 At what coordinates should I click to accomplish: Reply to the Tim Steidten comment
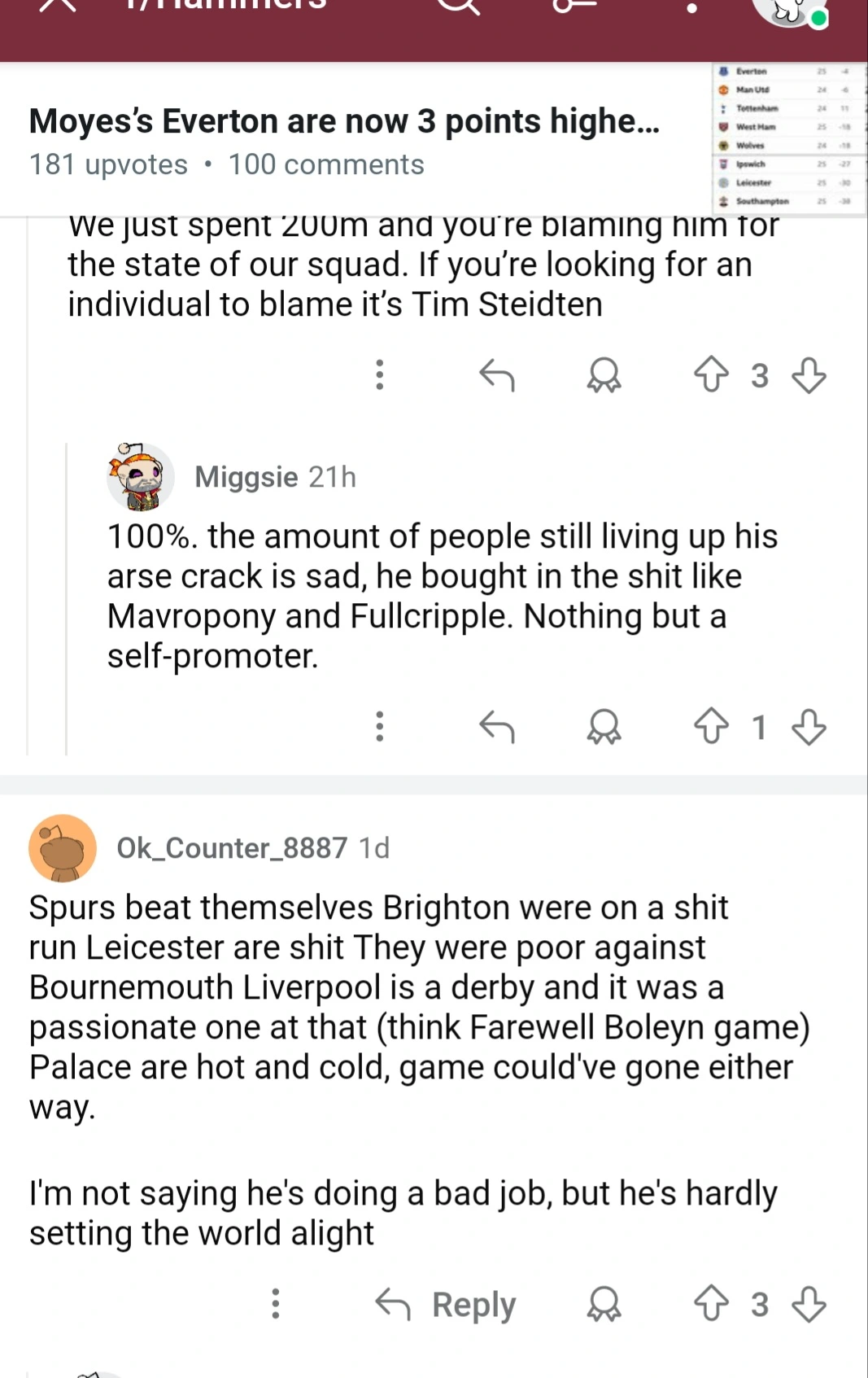[x=497, y=374]
